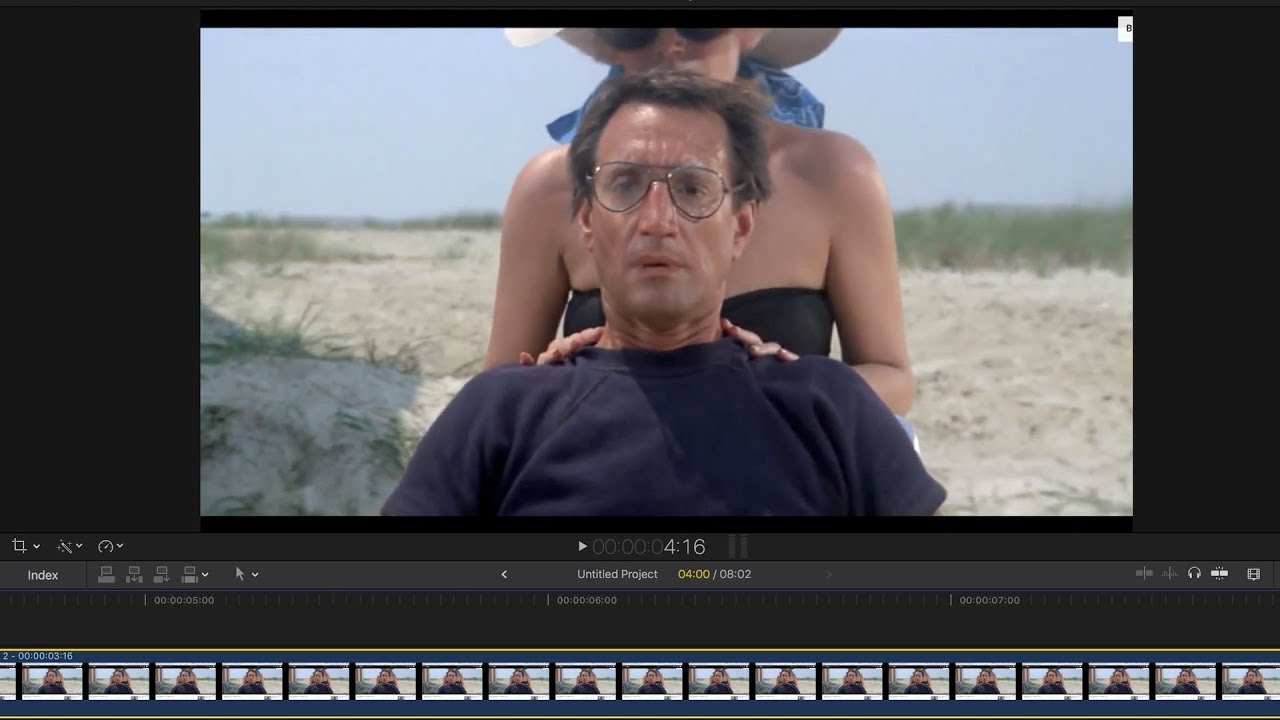Click ruler mark 00:00:06:00
Viewport: 1280px width, 720px height.
(587, 600)
